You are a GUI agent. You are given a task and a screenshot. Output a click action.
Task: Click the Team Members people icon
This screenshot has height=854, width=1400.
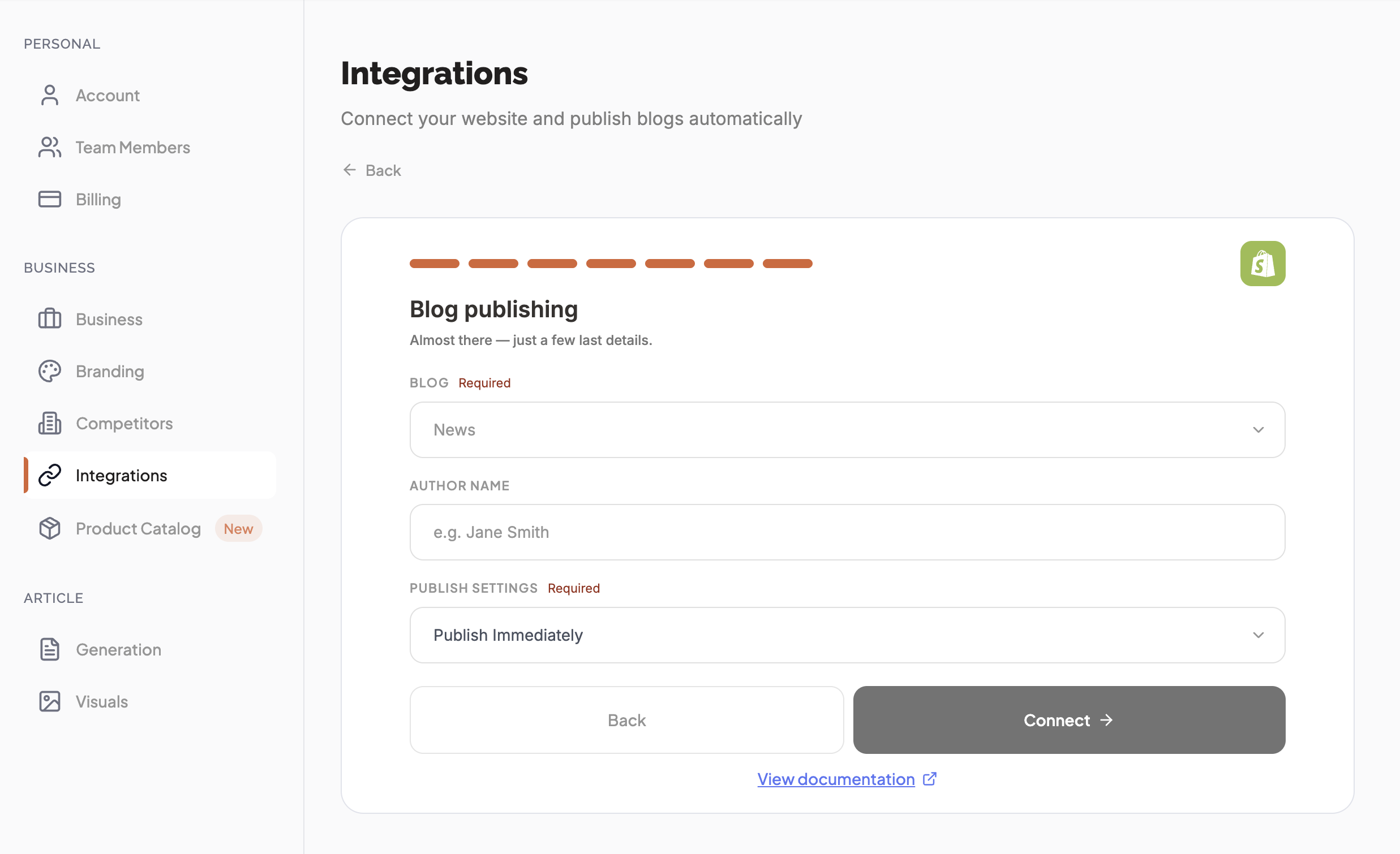tap(50, 148)
